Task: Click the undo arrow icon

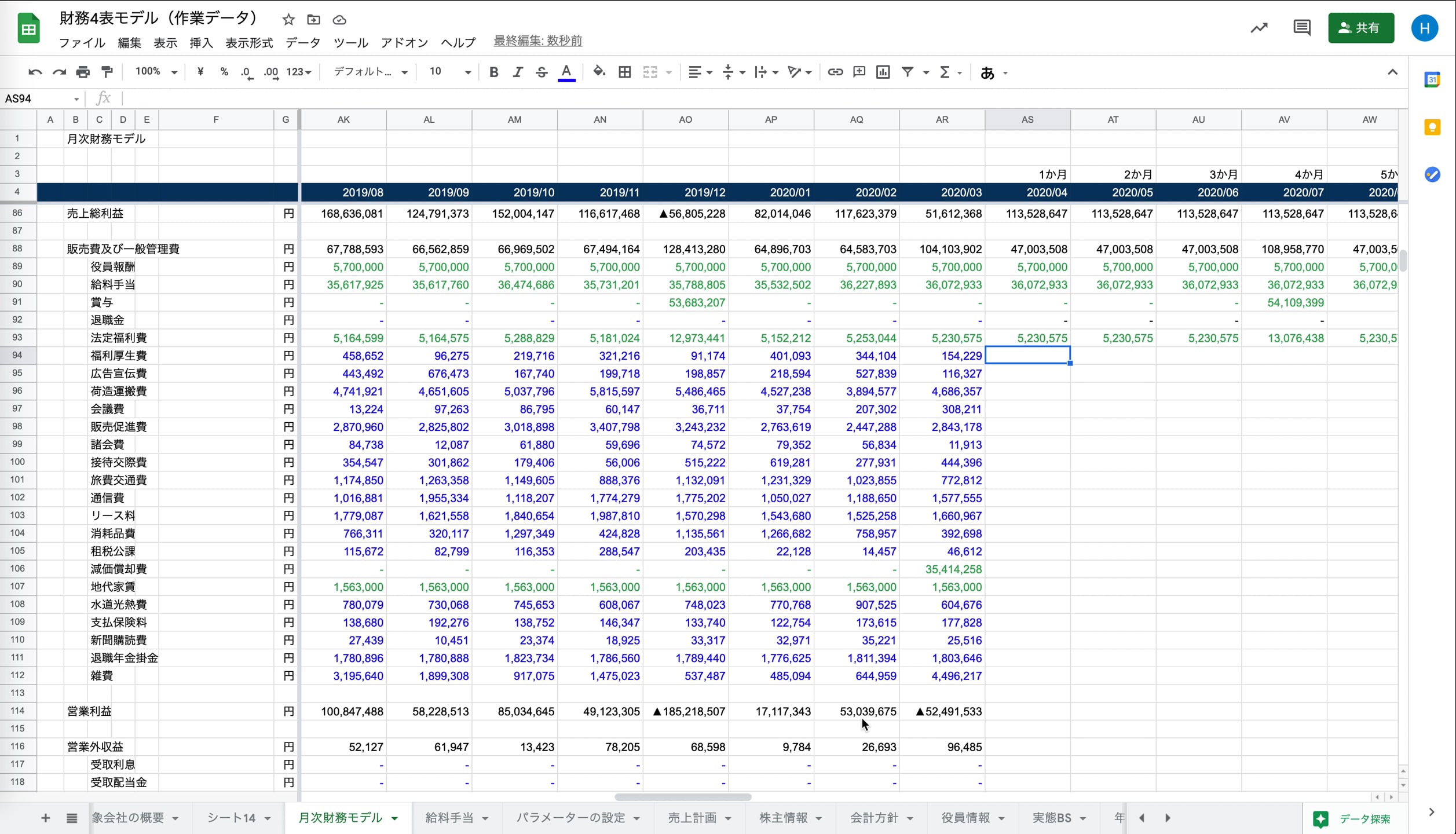Action: 35,72
